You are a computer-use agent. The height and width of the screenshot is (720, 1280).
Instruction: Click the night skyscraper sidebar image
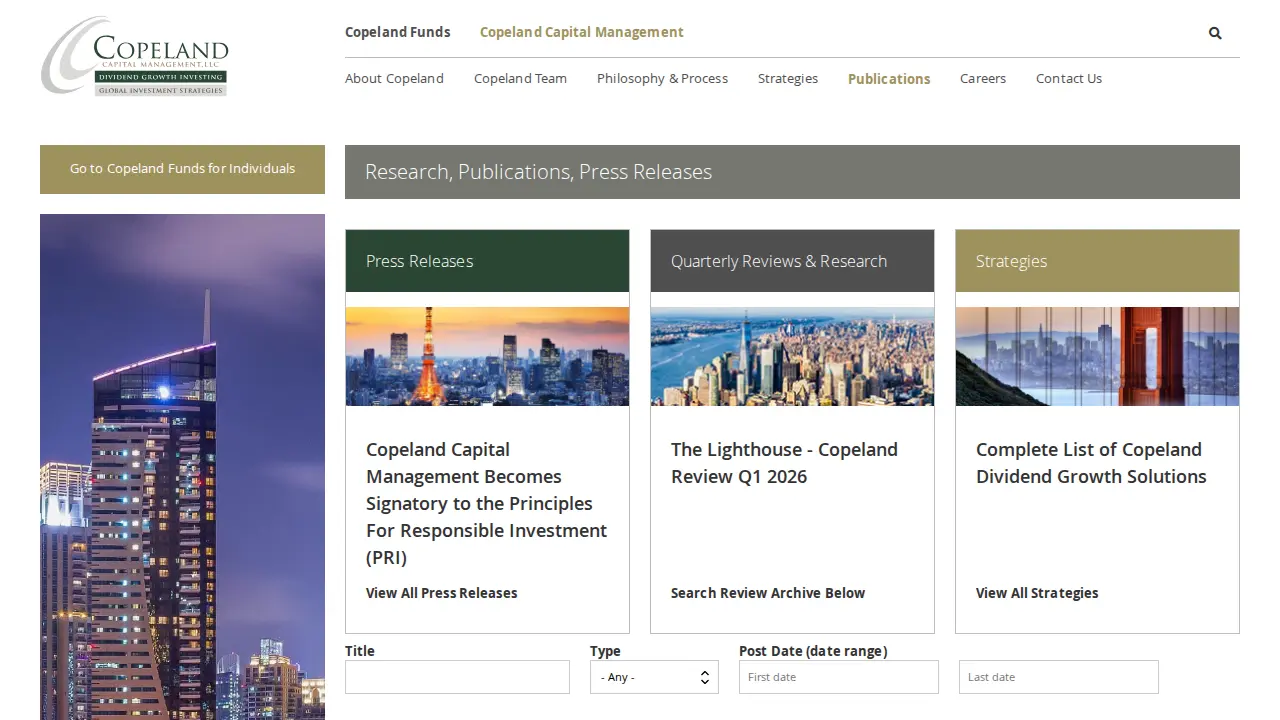coord(182,467)
